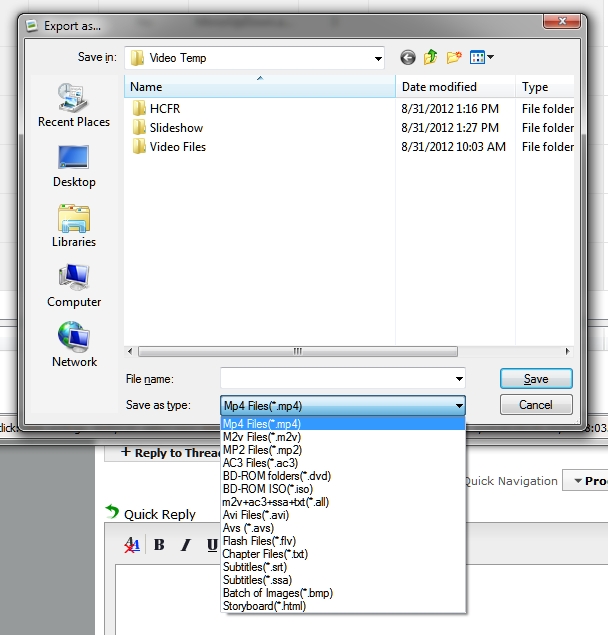Collapse the Save as type combo box
This screenshot has height=635, width=608.
click(x=459, y=405)
